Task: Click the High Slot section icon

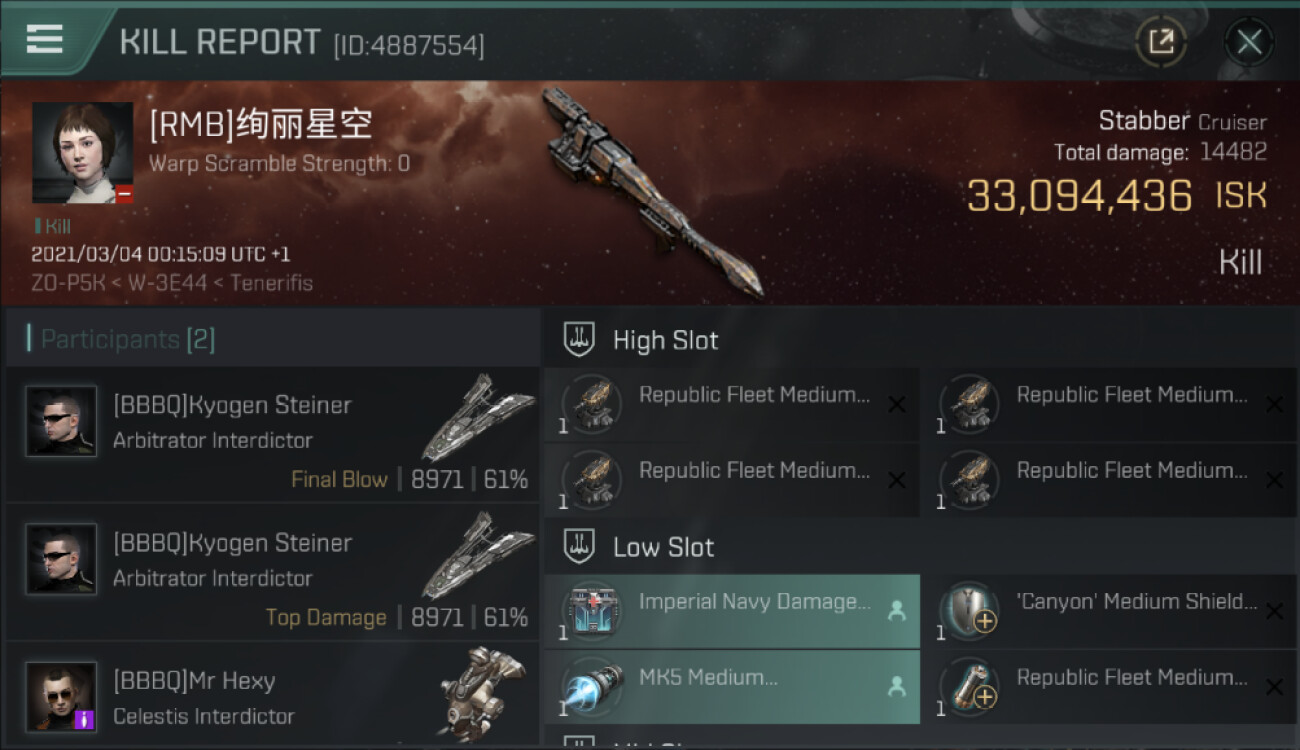Action: (x=579, y=340)
